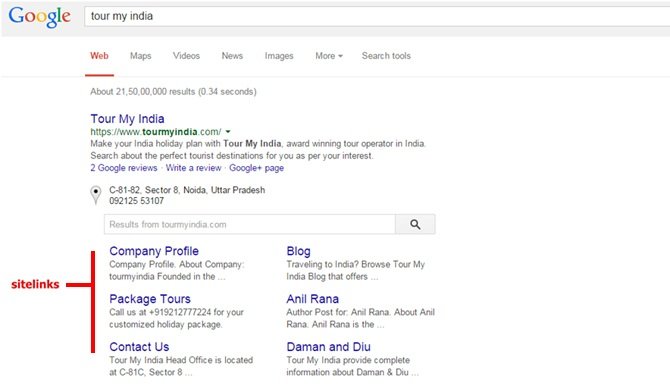Open the Tour My India result title

[x=127, y=119]
